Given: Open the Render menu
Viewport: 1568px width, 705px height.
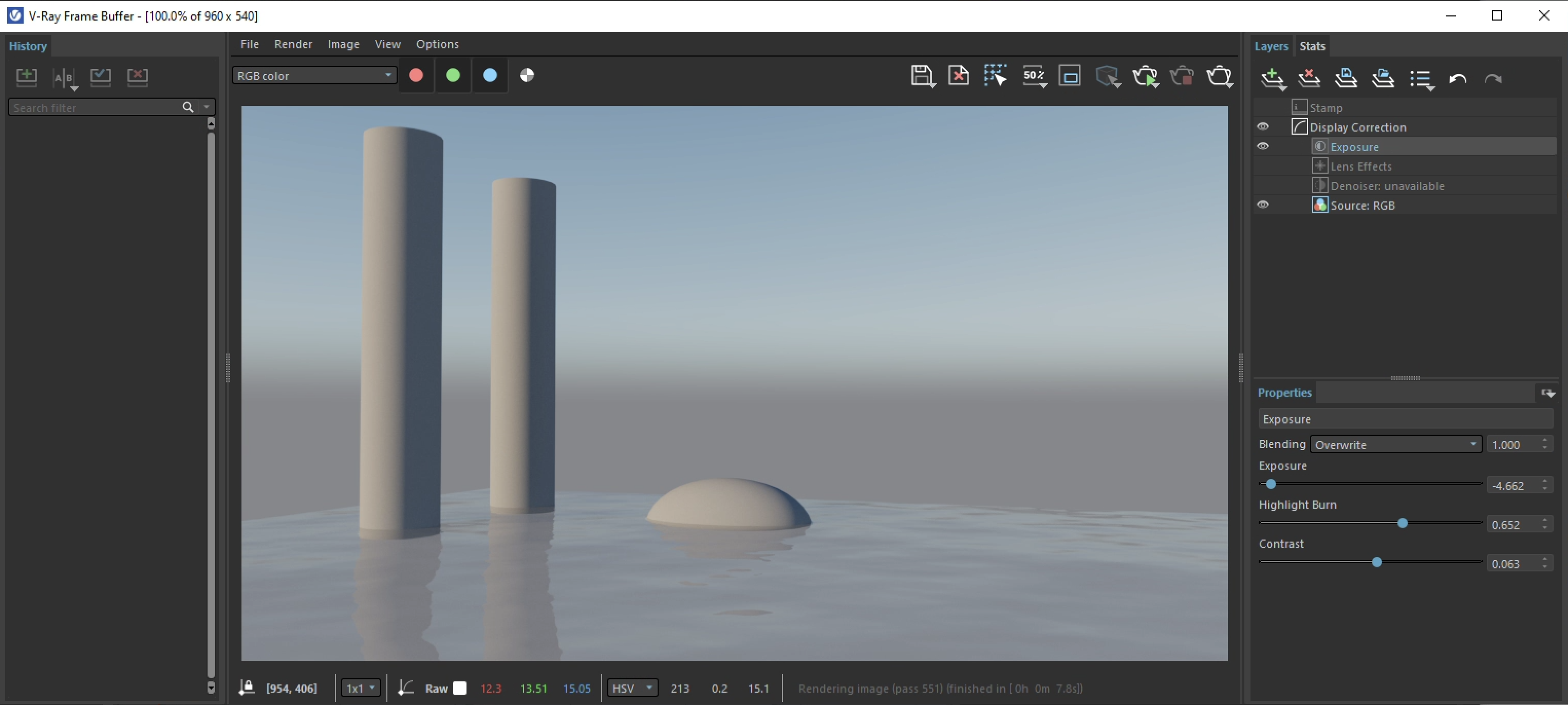Looking at the screenshot, I should tap(293, 44).
